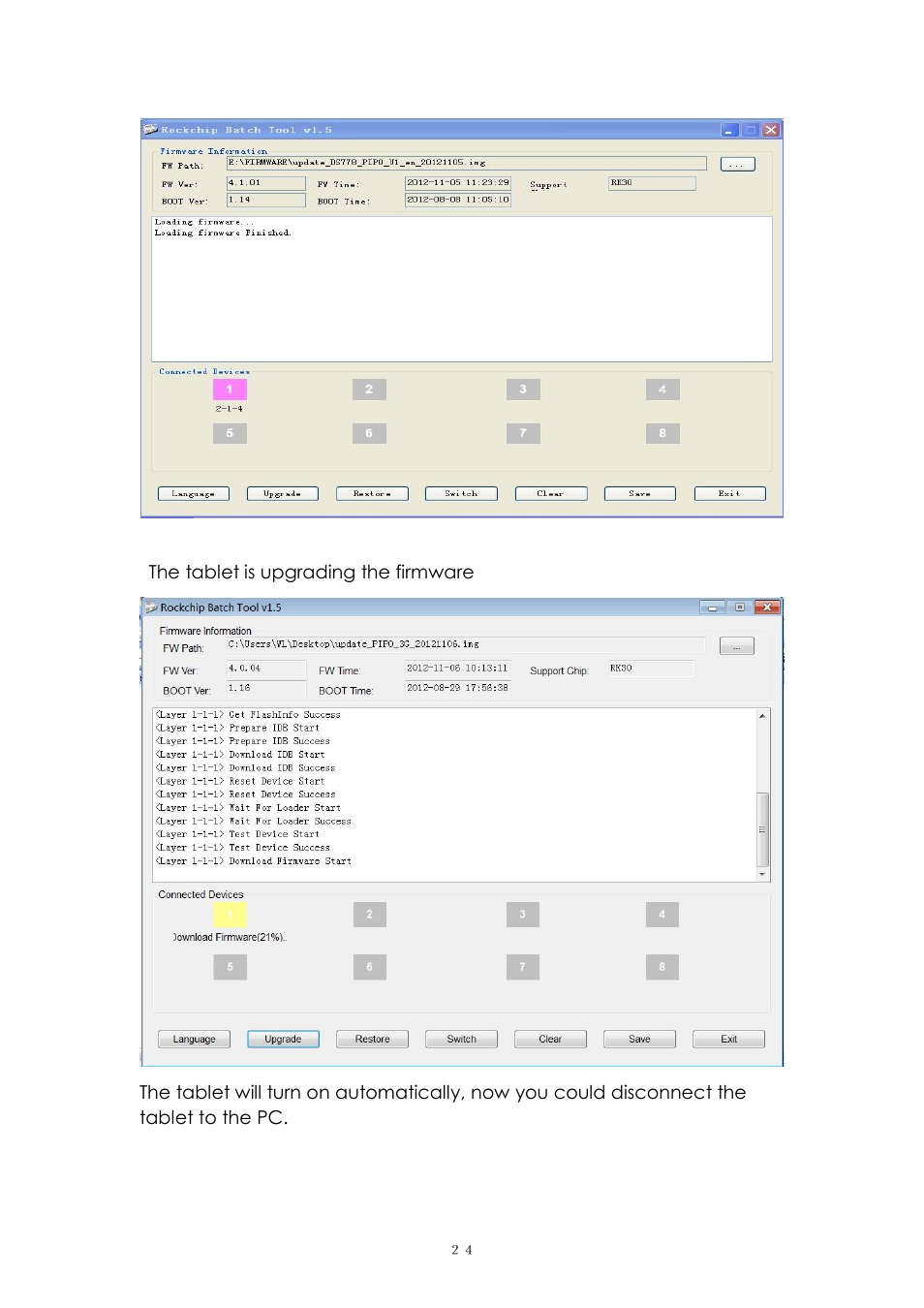
Task: Click the BOOT Ver field showing 1.14
Action: click(265, 200)
